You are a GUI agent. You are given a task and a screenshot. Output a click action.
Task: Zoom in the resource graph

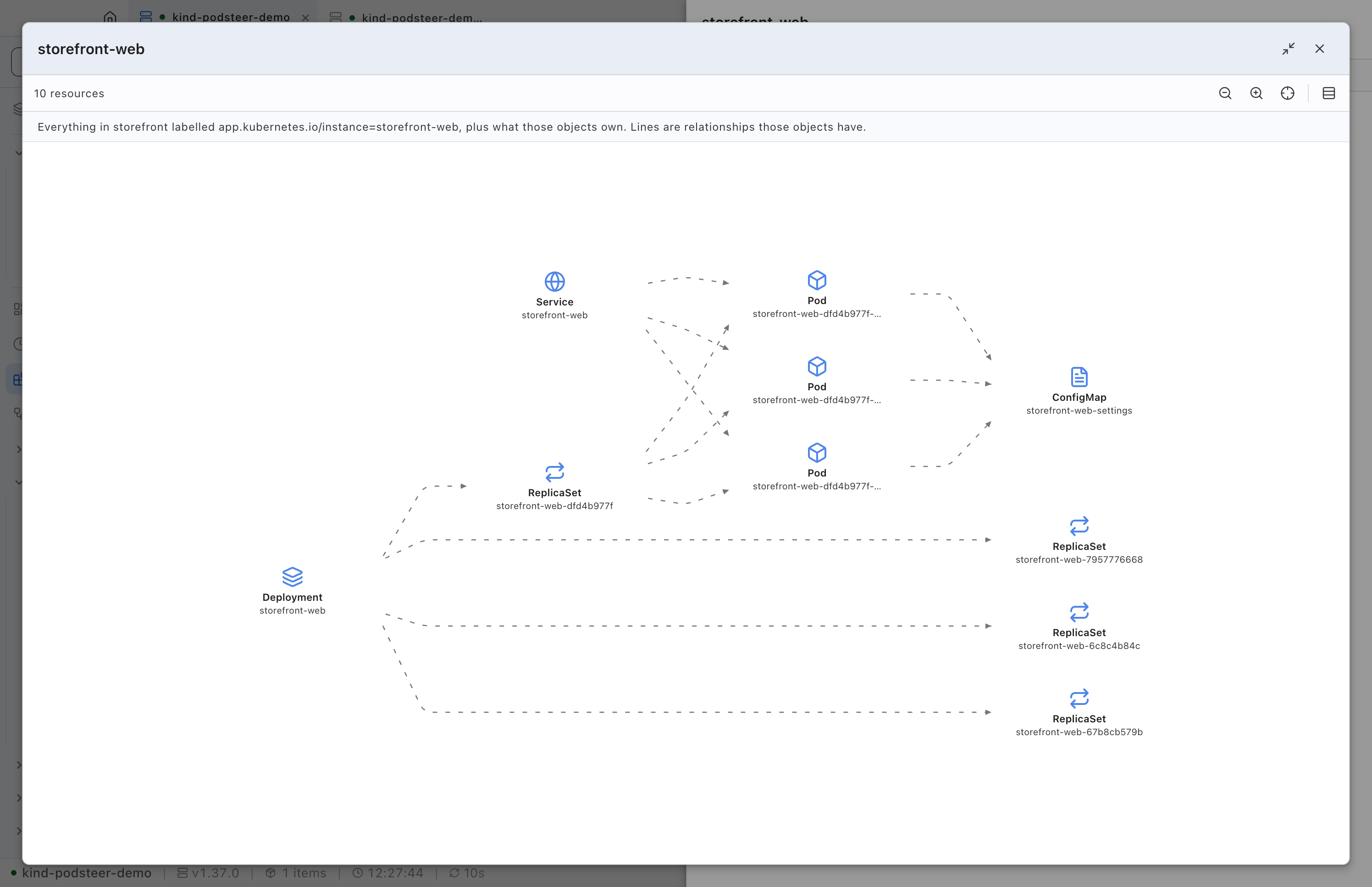[1256, 93]
